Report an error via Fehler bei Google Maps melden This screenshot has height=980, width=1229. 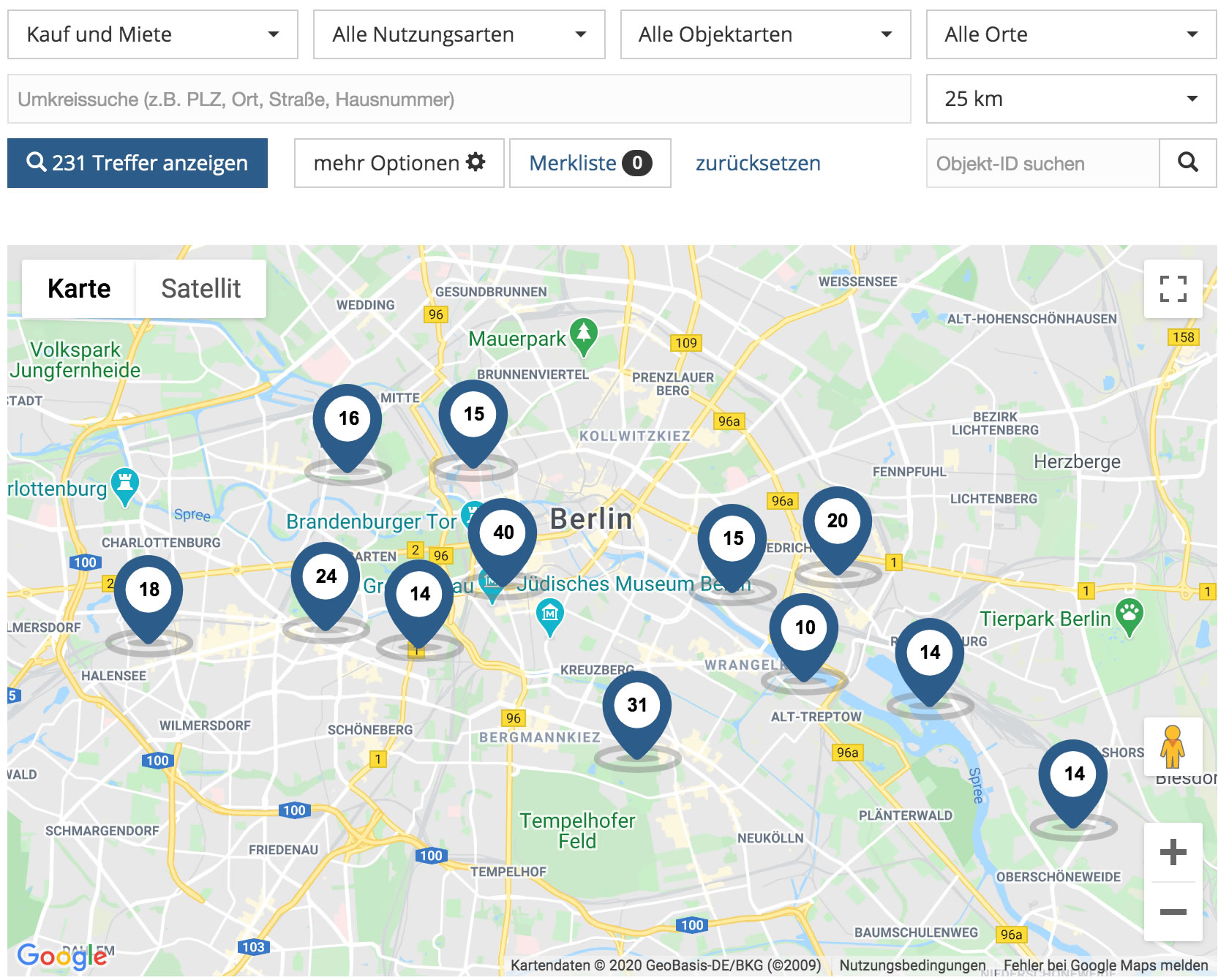tap(1105, 965)
